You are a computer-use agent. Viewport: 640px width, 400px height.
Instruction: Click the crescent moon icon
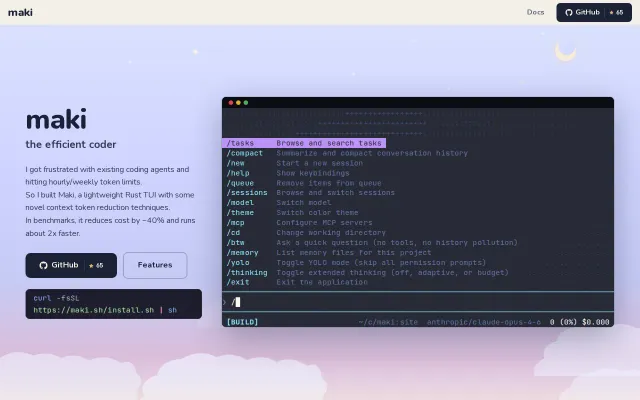click(566, 52)
